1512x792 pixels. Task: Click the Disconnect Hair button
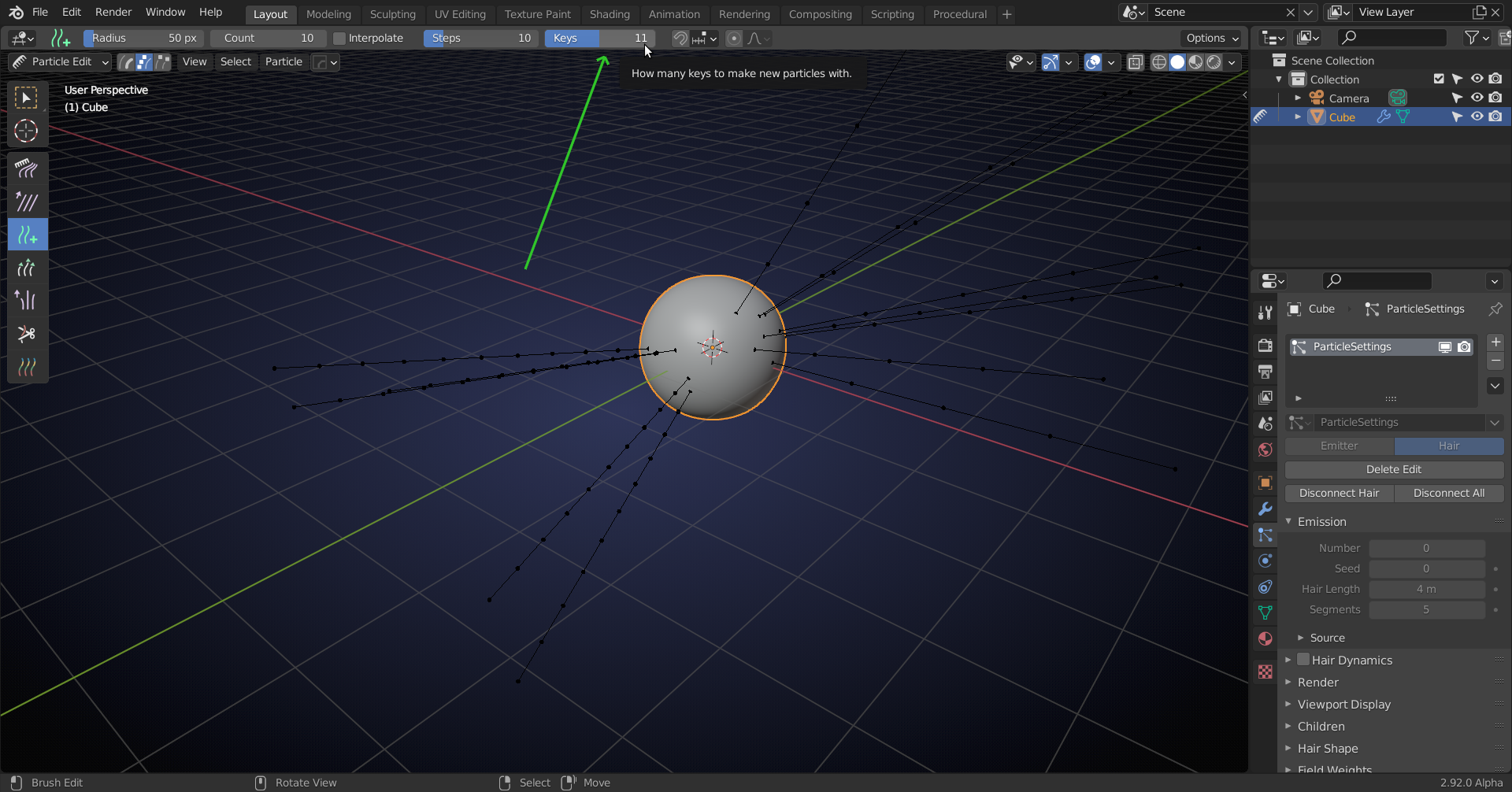[x=1339, y=493]
